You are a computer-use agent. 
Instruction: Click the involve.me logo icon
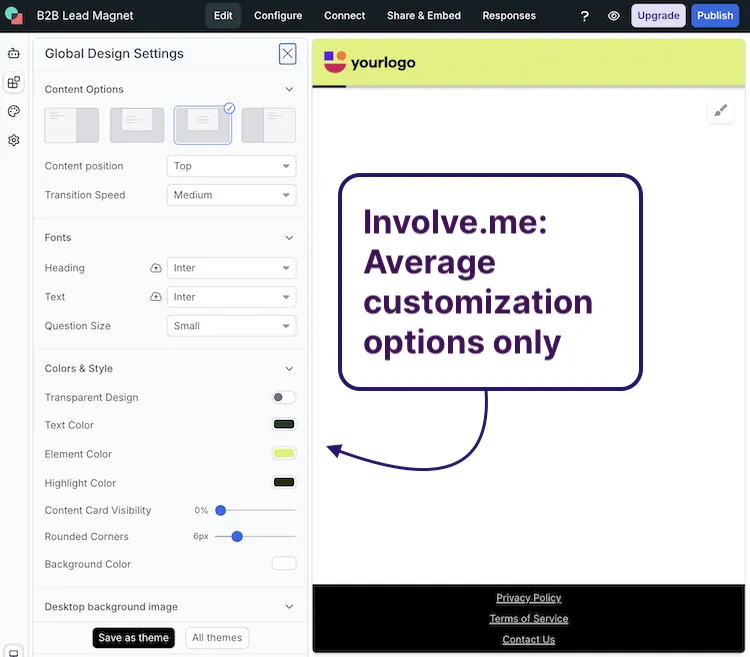[x=13, y=15]
